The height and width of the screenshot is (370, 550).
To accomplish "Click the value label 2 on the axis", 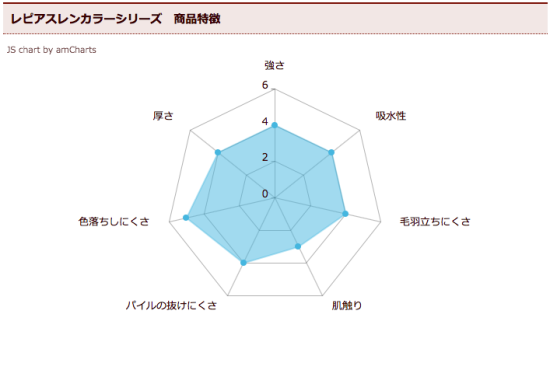I will point(265,157).
